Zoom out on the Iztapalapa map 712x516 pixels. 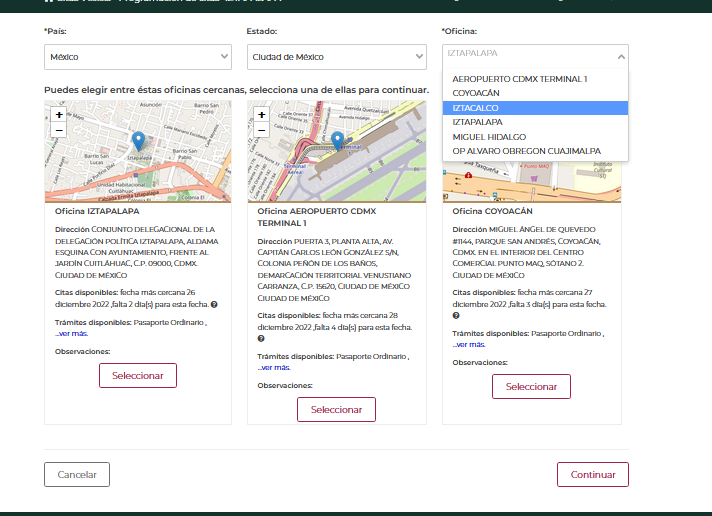click(59, 130)
